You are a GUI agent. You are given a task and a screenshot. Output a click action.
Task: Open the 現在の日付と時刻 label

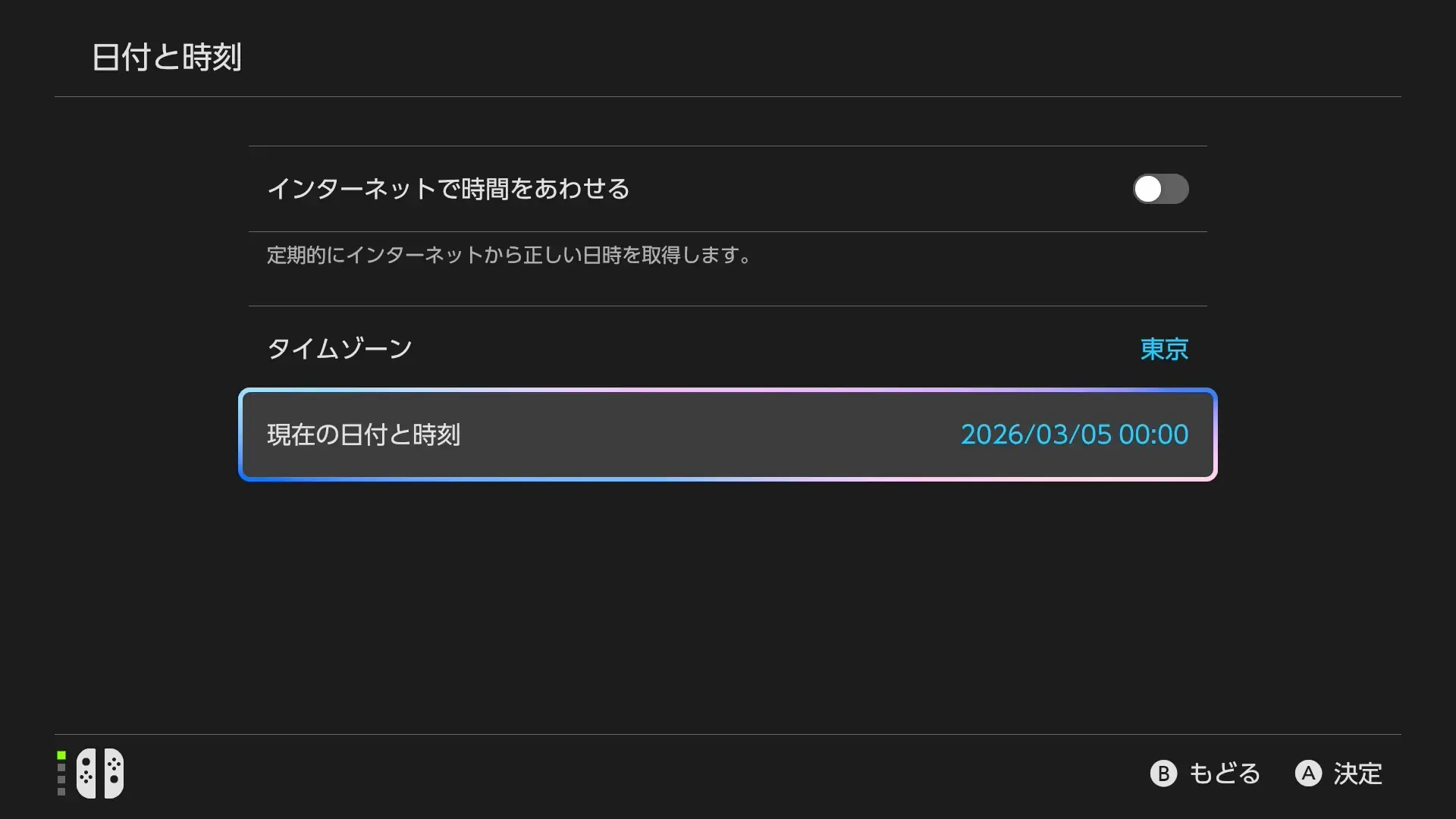point(363,435)
